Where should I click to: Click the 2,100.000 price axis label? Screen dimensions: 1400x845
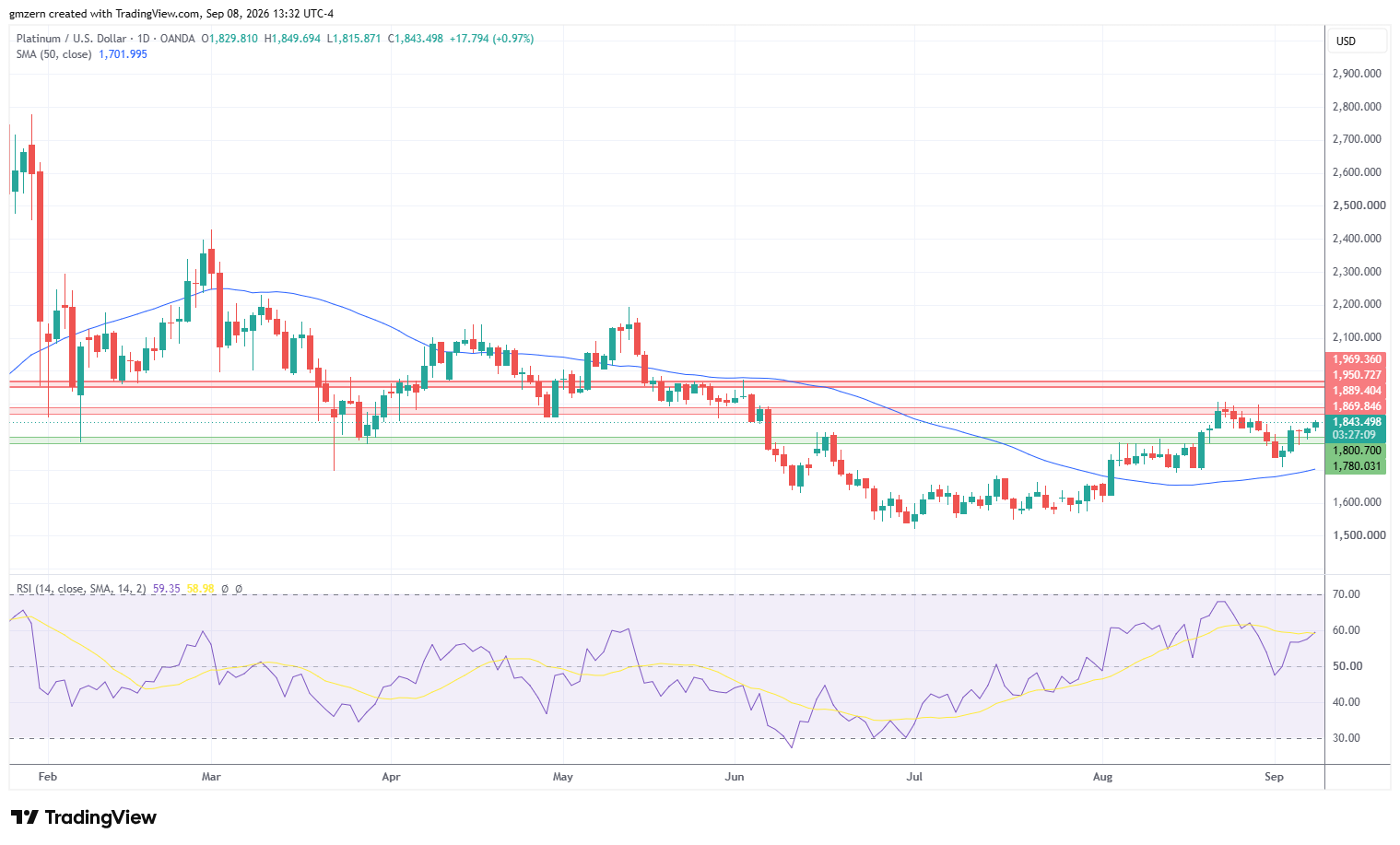click(1357, 337)
